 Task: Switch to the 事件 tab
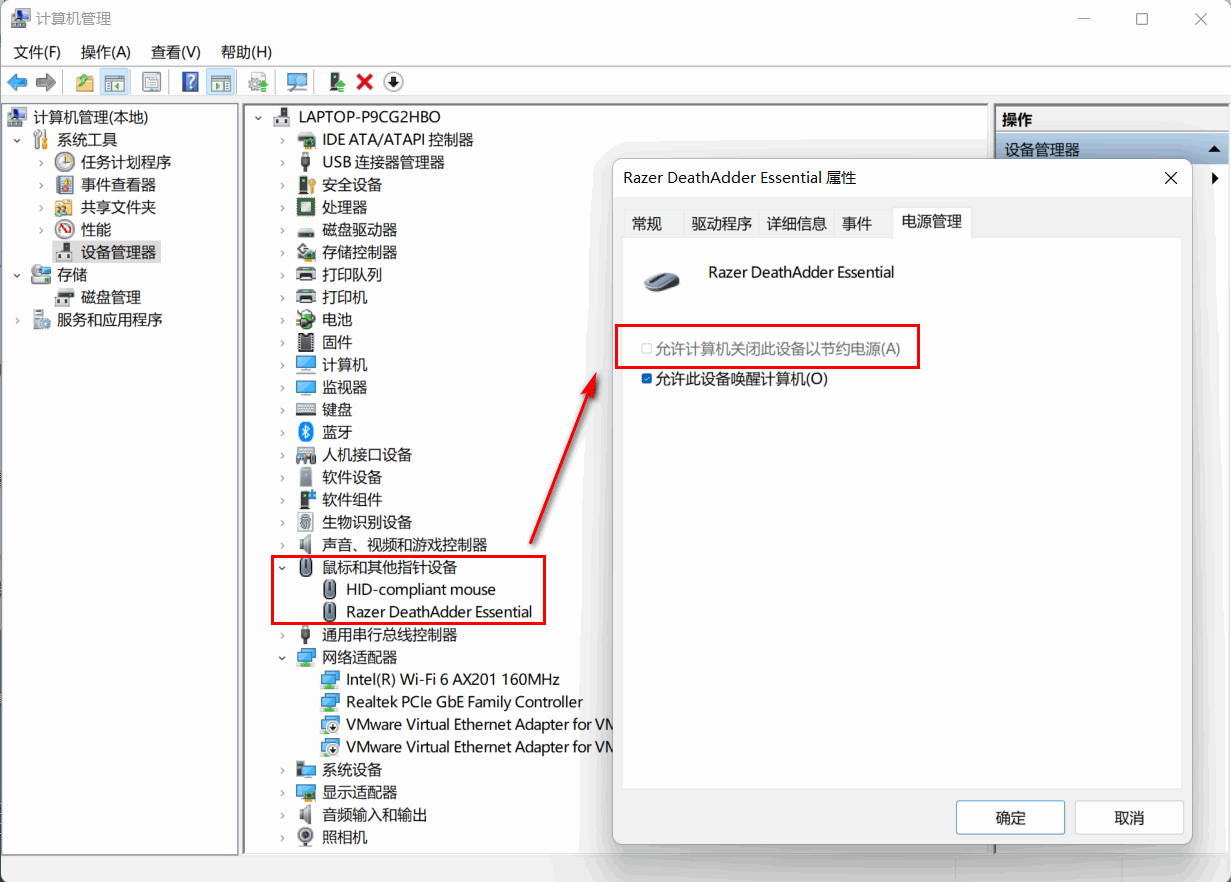[x=857, y=224]
